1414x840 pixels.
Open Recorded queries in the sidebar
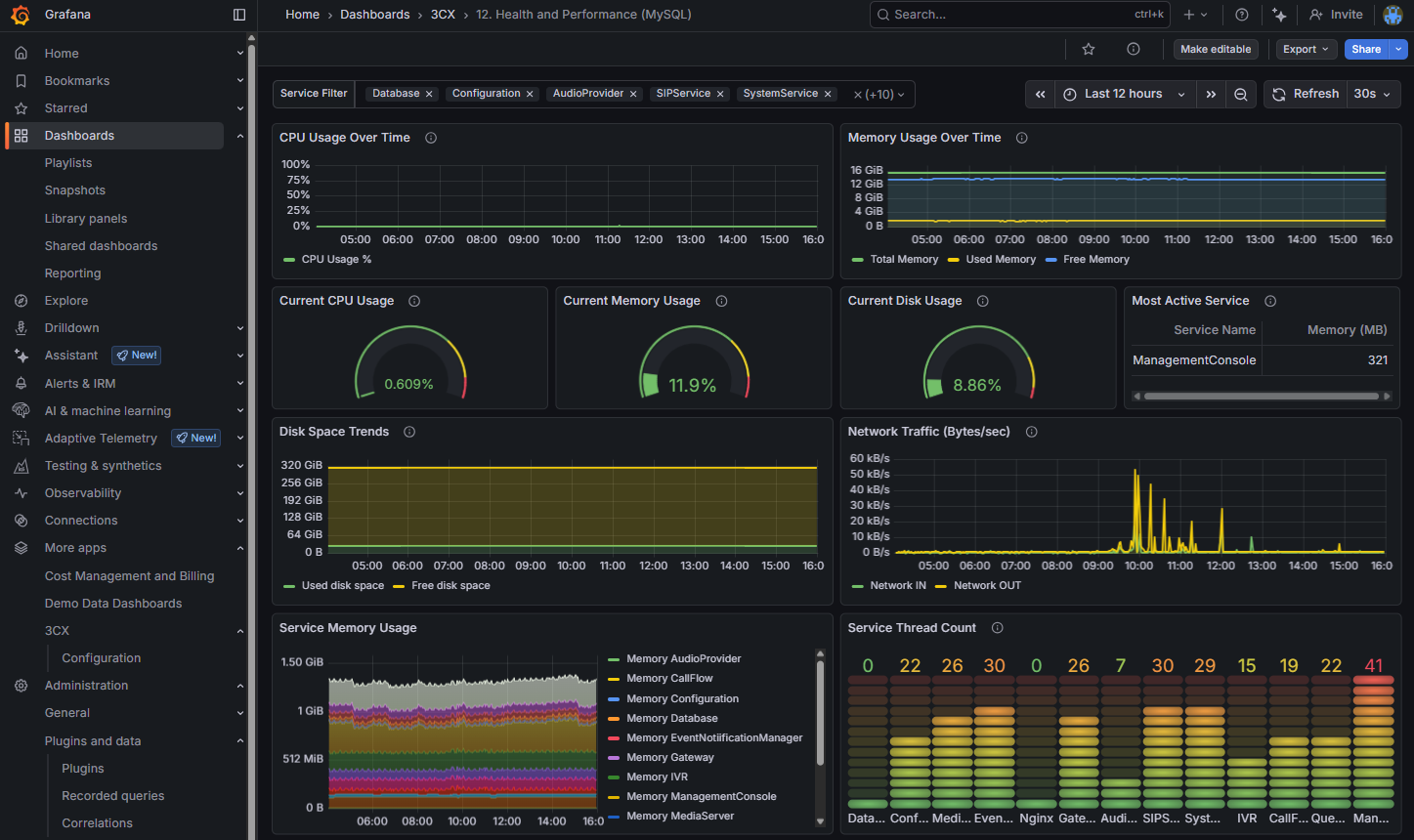click(113, 796)
